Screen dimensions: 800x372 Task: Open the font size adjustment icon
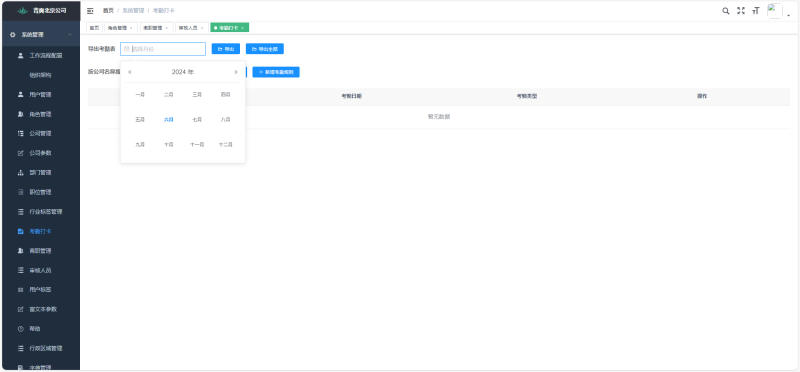(x=756, y=11)
